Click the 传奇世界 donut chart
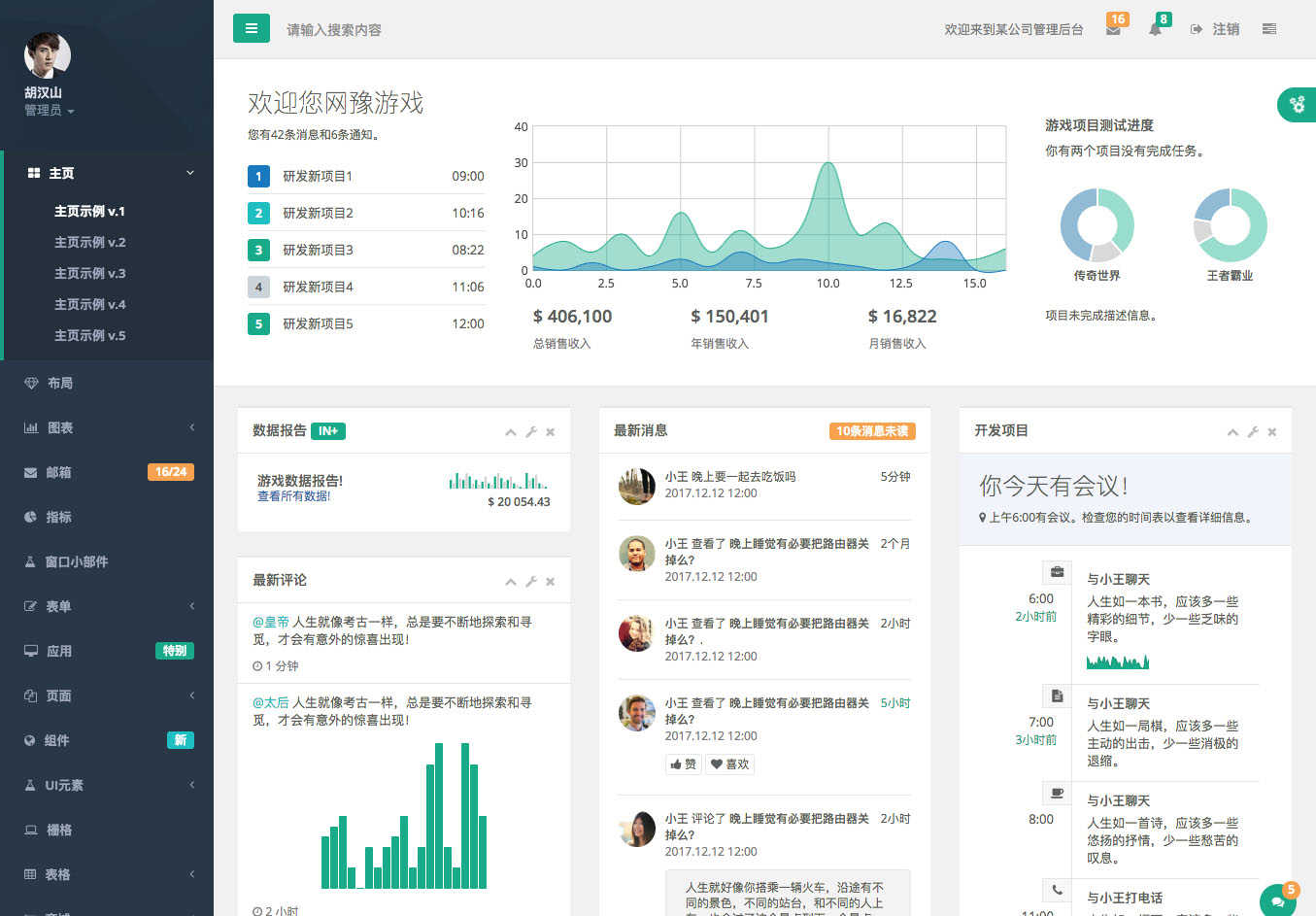 (x=1097, y=224)
